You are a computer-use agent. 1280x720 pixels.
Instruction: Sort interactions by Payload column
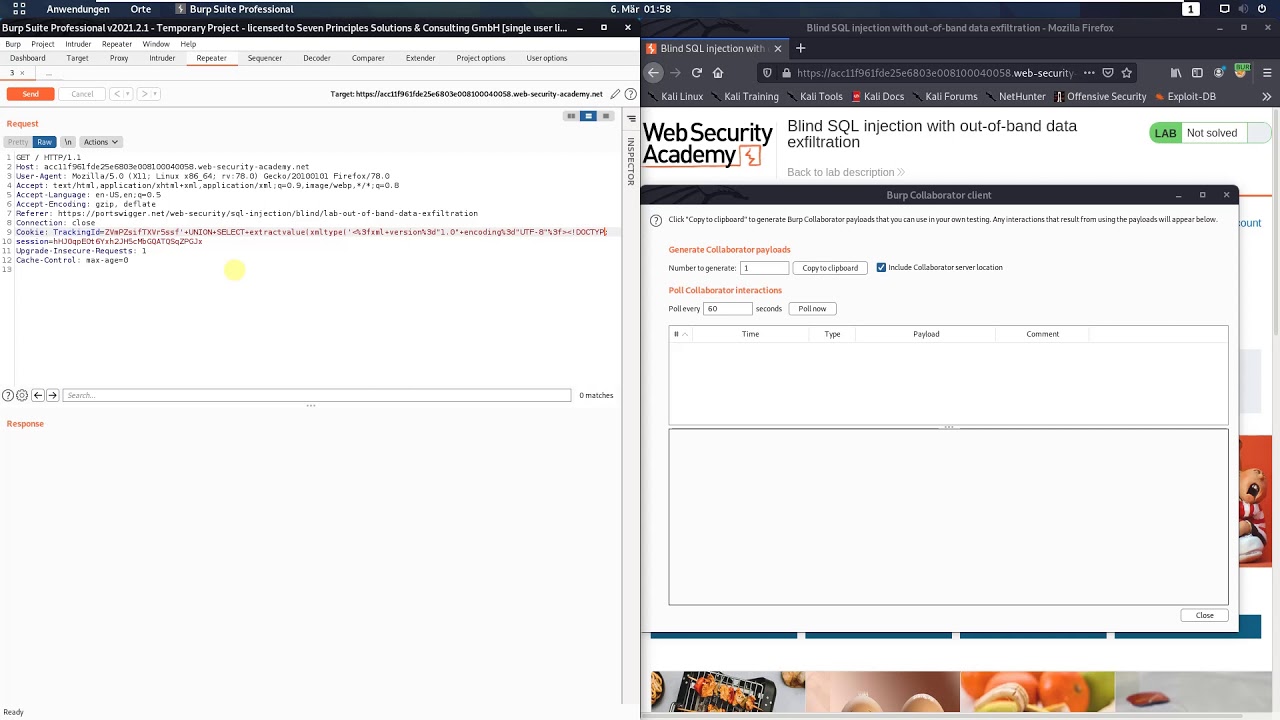tap(926, 334)
